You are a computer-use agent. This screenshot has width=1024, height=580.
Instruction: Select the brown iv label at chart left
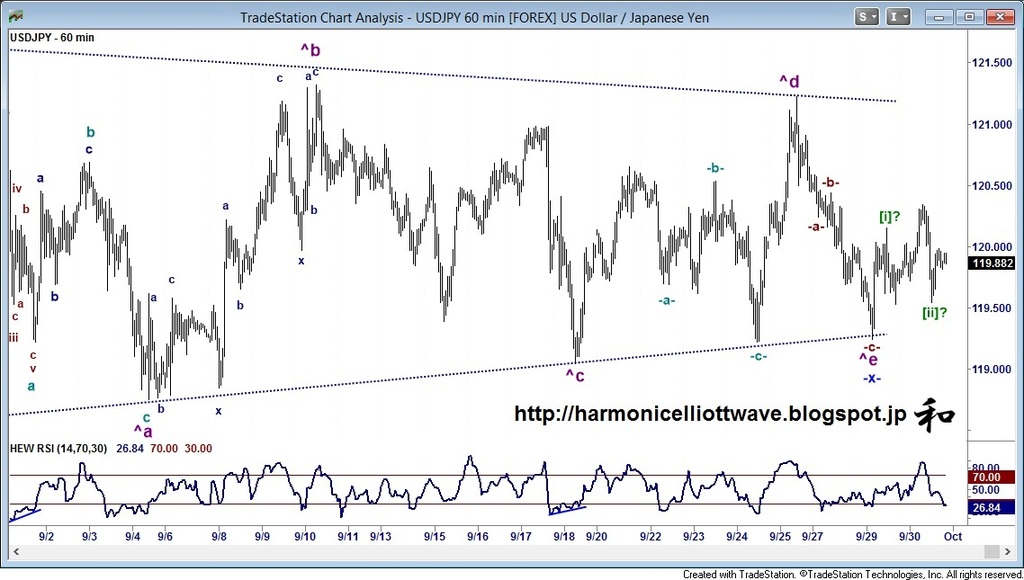(17, 189)
